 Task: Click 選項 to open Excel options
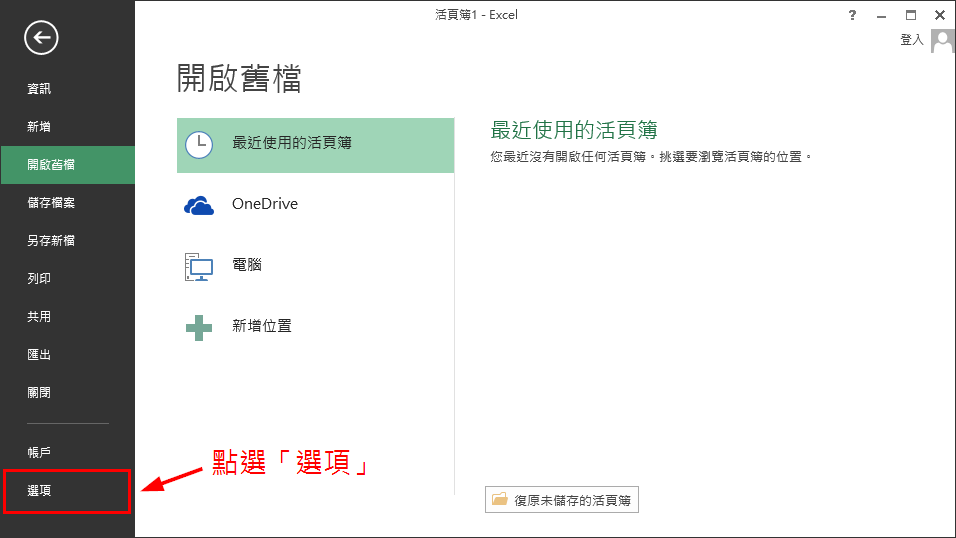coord(39,491)
